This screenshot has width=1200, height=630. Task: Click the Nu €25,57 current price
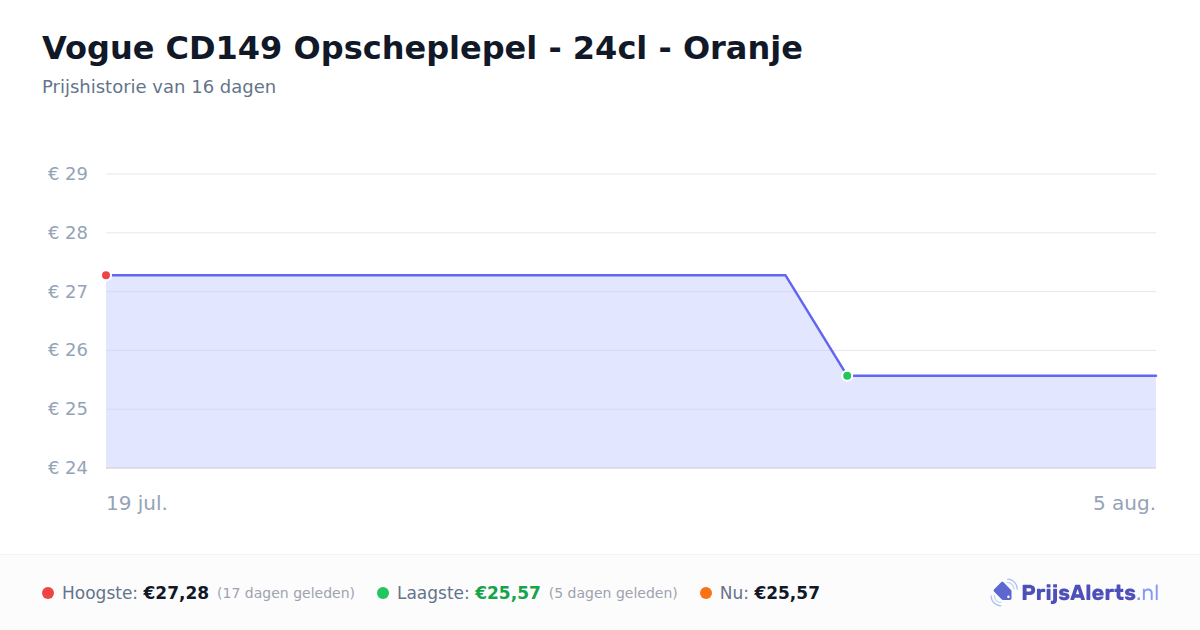[787, 593]
